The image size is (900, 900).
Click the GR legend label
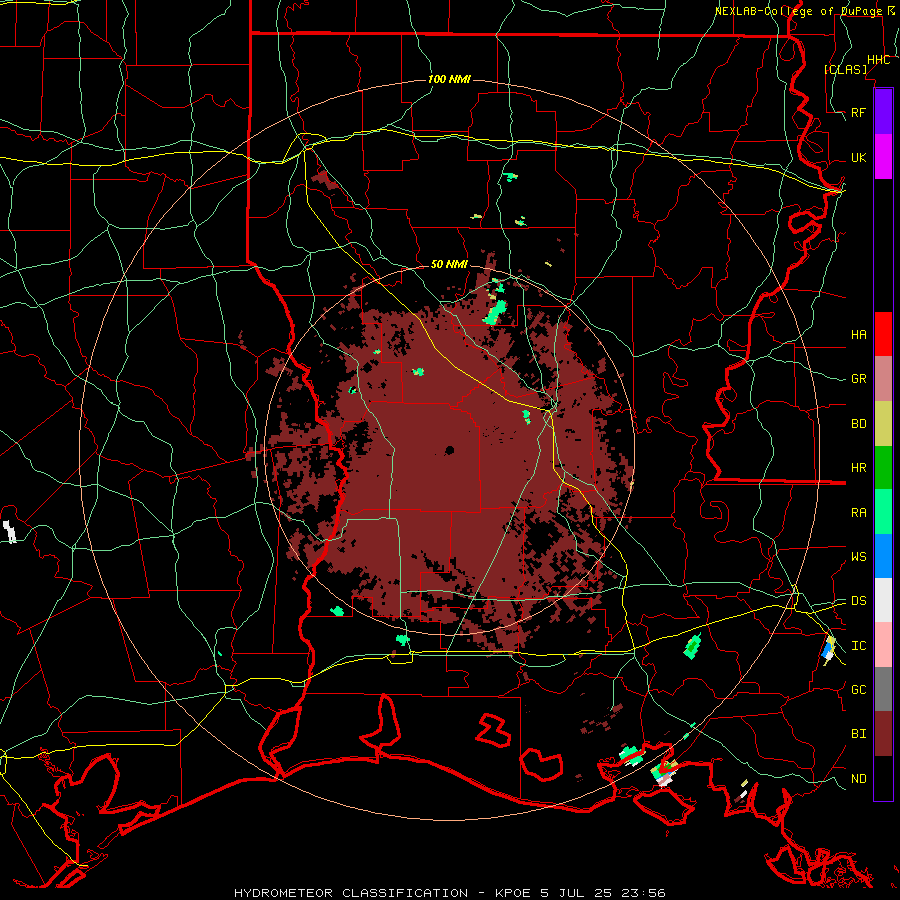[x=858, y=379]
